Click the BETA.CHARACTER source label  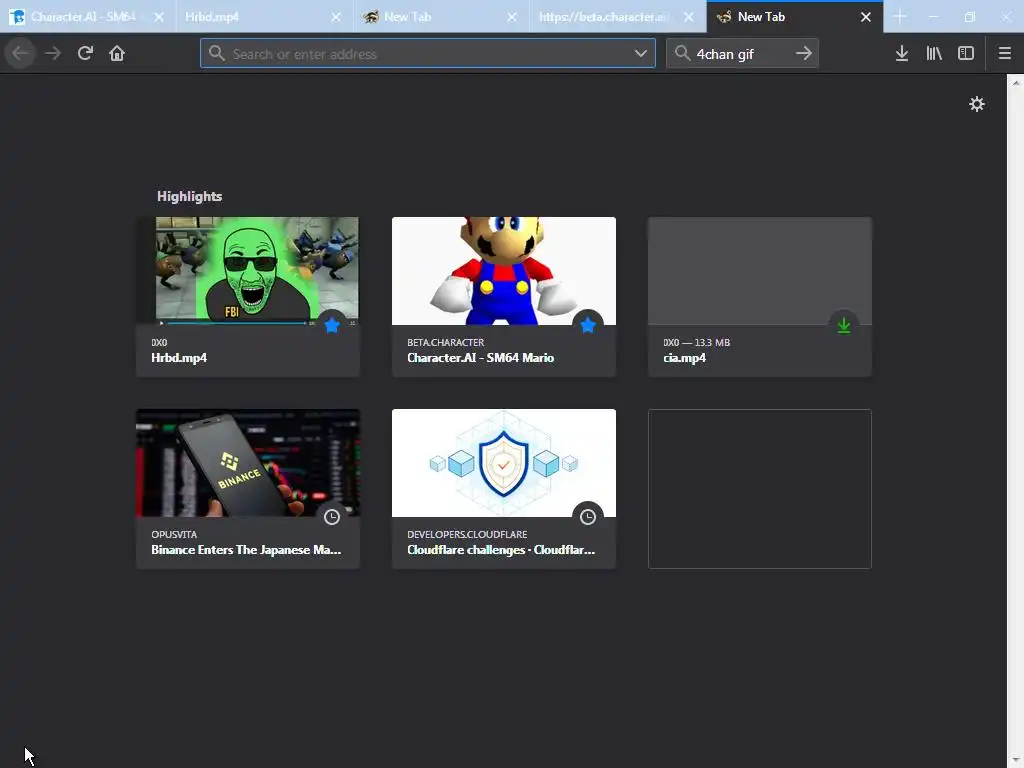tap(445, 342)
